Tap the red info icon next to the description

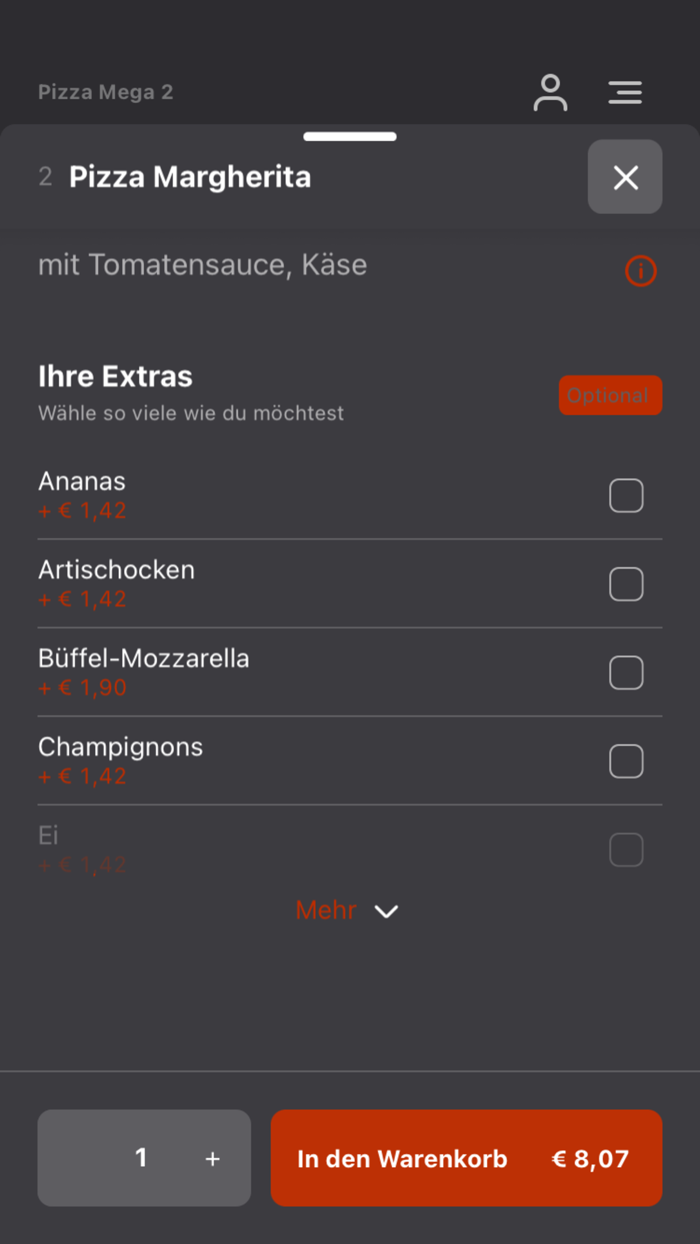click(x=641, y=271)
